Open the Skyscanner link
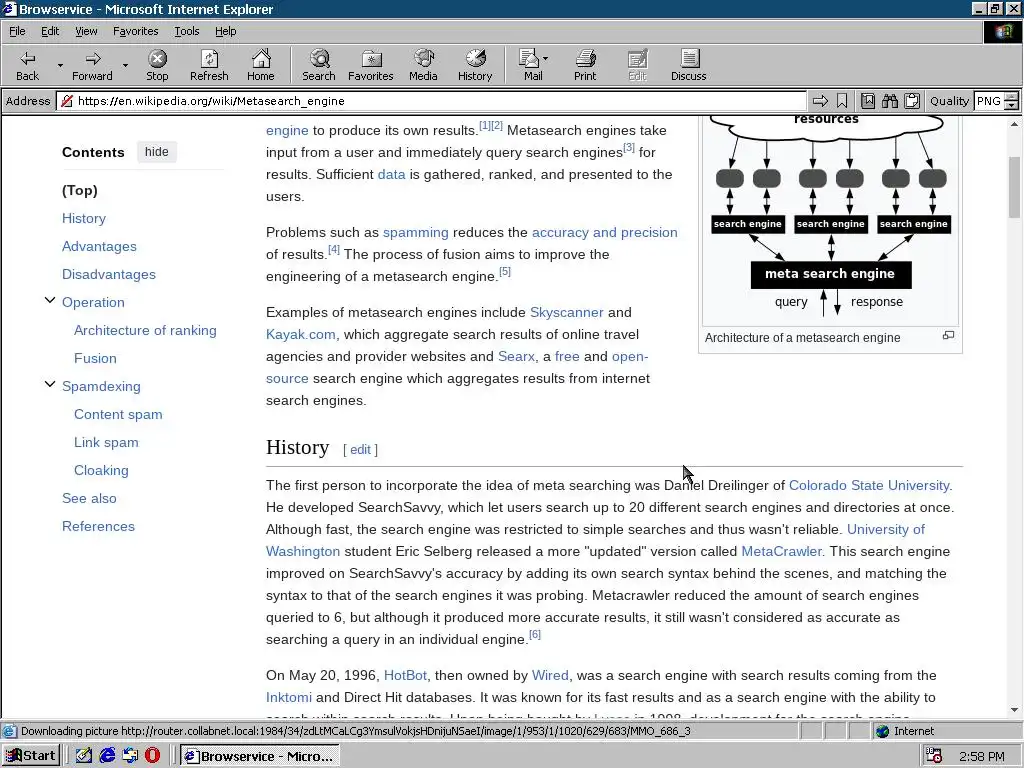The height and width of the screenshot is (768, 1024). coord(566,312)
